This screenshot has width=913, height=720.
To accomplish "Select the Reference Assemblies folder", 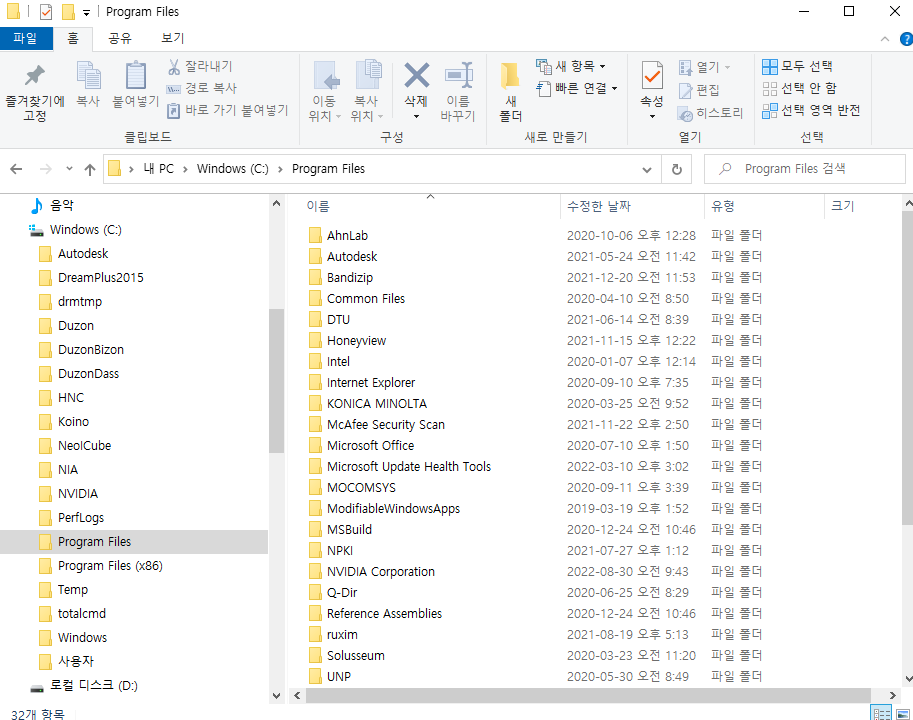I will click(384, 613).
